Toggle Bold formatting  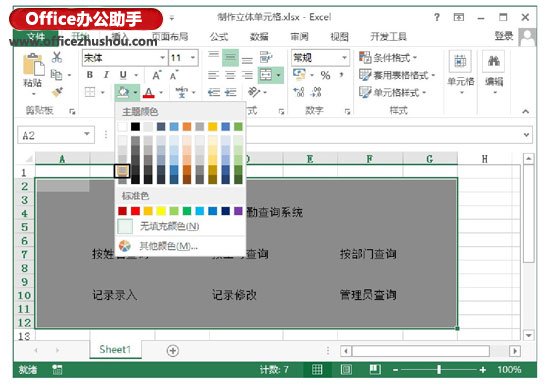click(90, 75)
